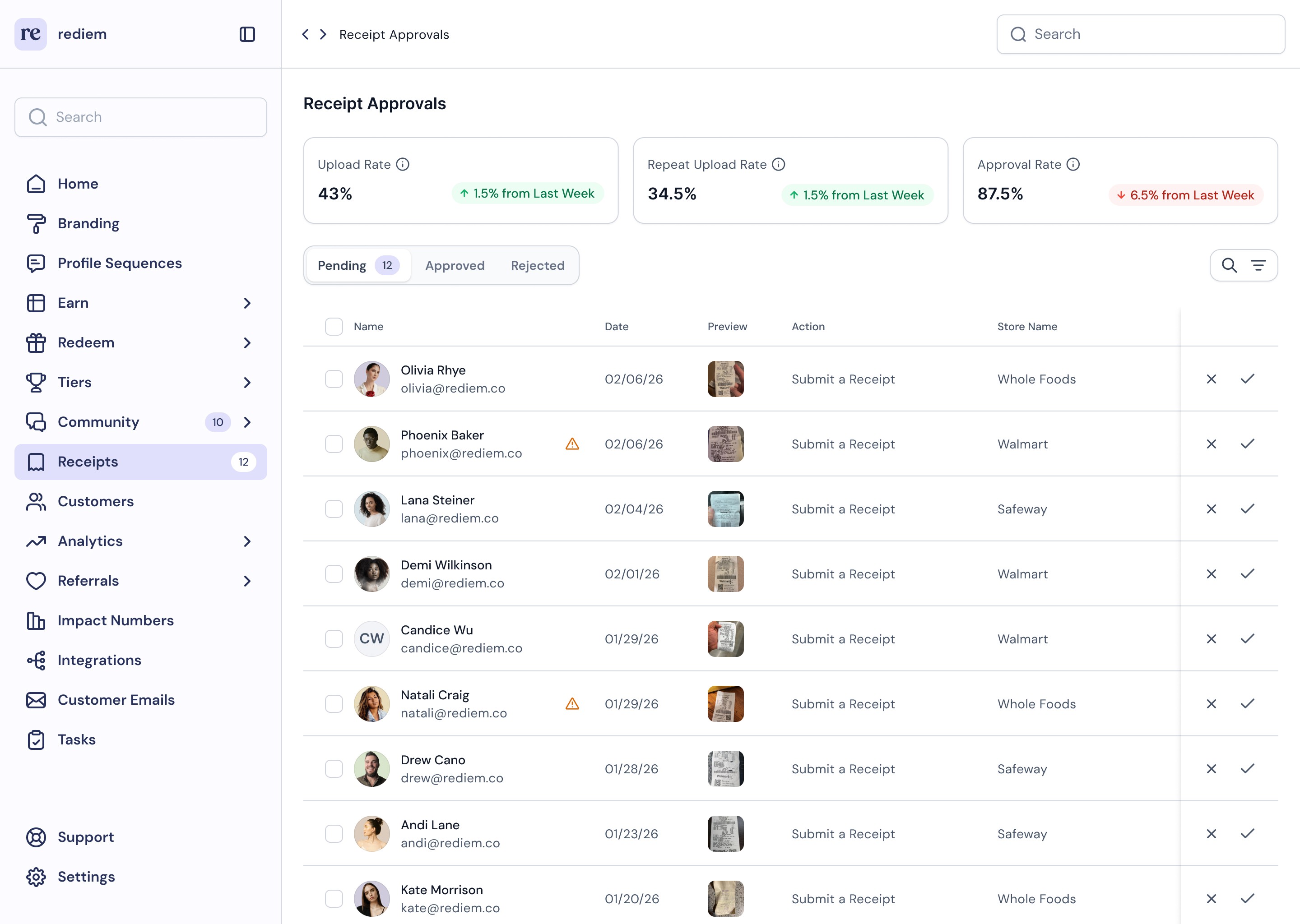Open Demi Wilkinson's receipt preview thumbnail

(x=725, y=573)
